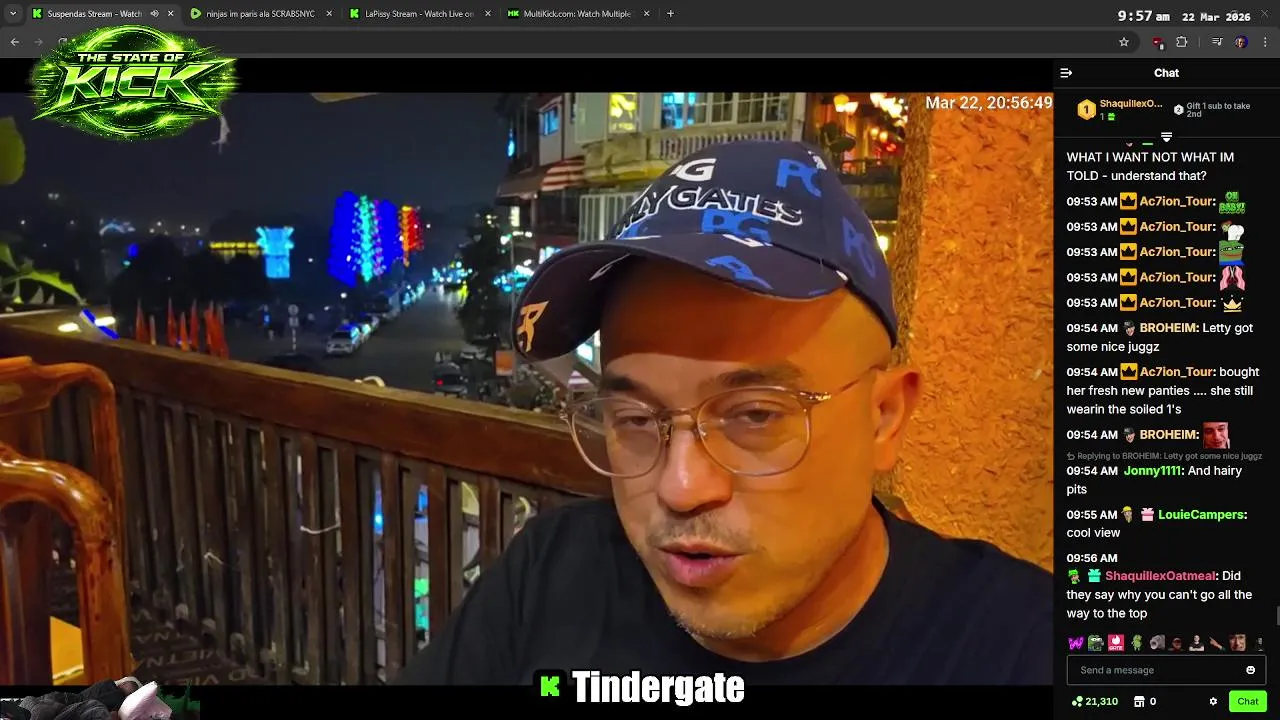The height and width of the screenshot is (720, 1280).
Task: Open the emoji picker in the message box
Action: click(1250, 670)
